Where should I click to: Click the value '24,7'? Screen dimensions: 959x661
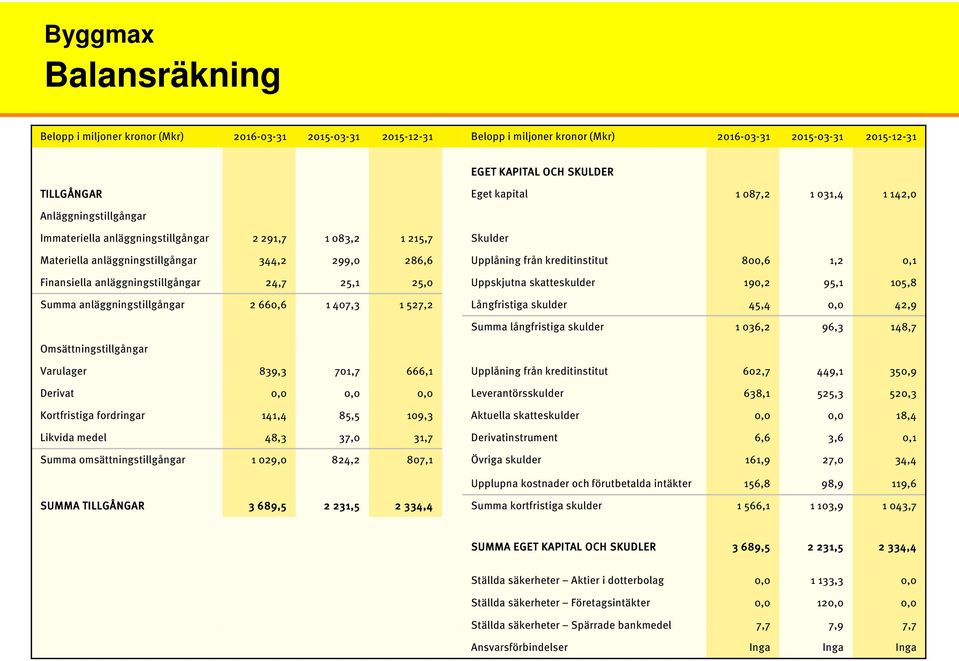click(x=276, y=283)
